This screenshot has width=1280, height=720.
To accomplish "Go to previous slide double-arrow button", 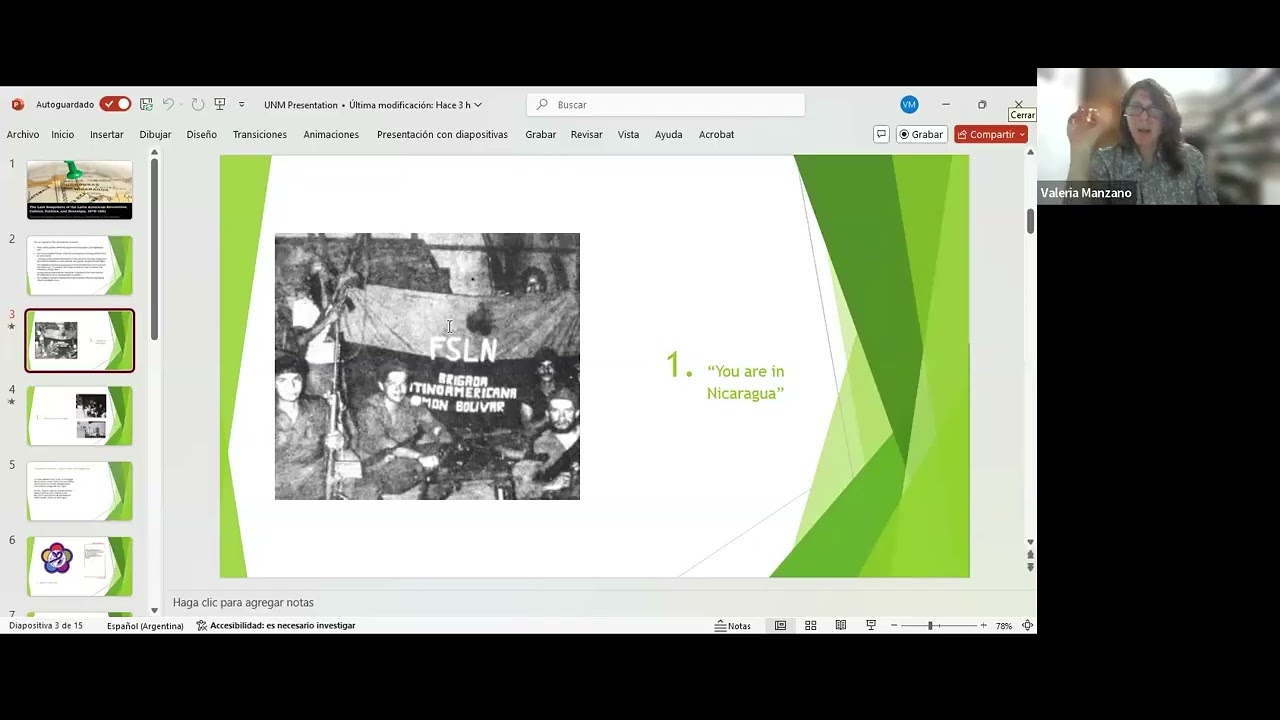I will pos(1030,554).
